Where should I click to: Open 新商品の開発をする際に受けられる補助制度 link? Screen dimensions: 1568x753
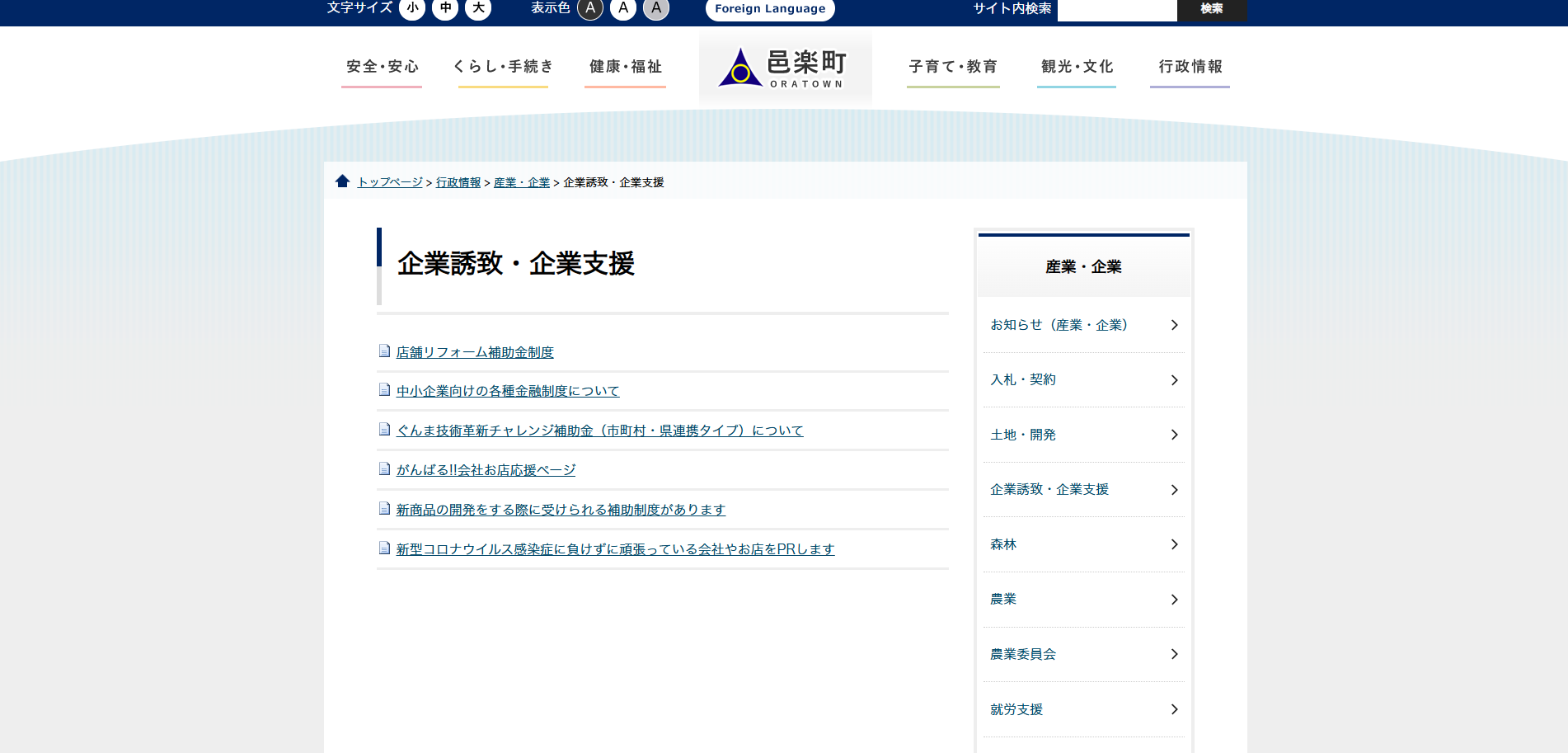click(561, 510)
